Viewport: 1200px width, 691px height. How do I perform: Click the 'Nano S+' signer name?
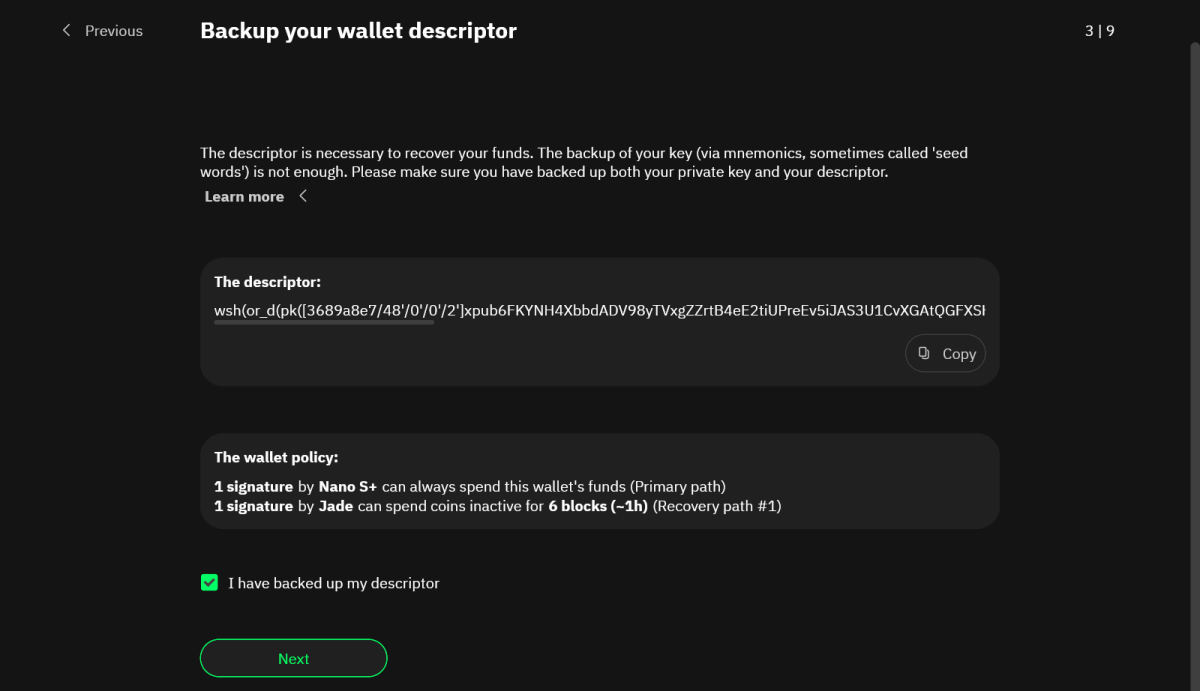(347, 487)
